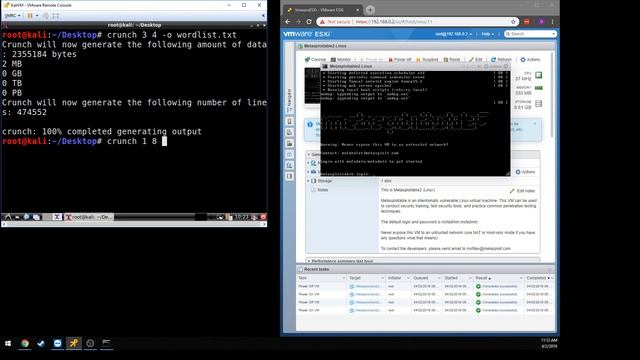The height and width of the screenshot is (360, 640).
Task: Click the browser address bar URL
Action: pyautogui.click(x=394, y=22)
